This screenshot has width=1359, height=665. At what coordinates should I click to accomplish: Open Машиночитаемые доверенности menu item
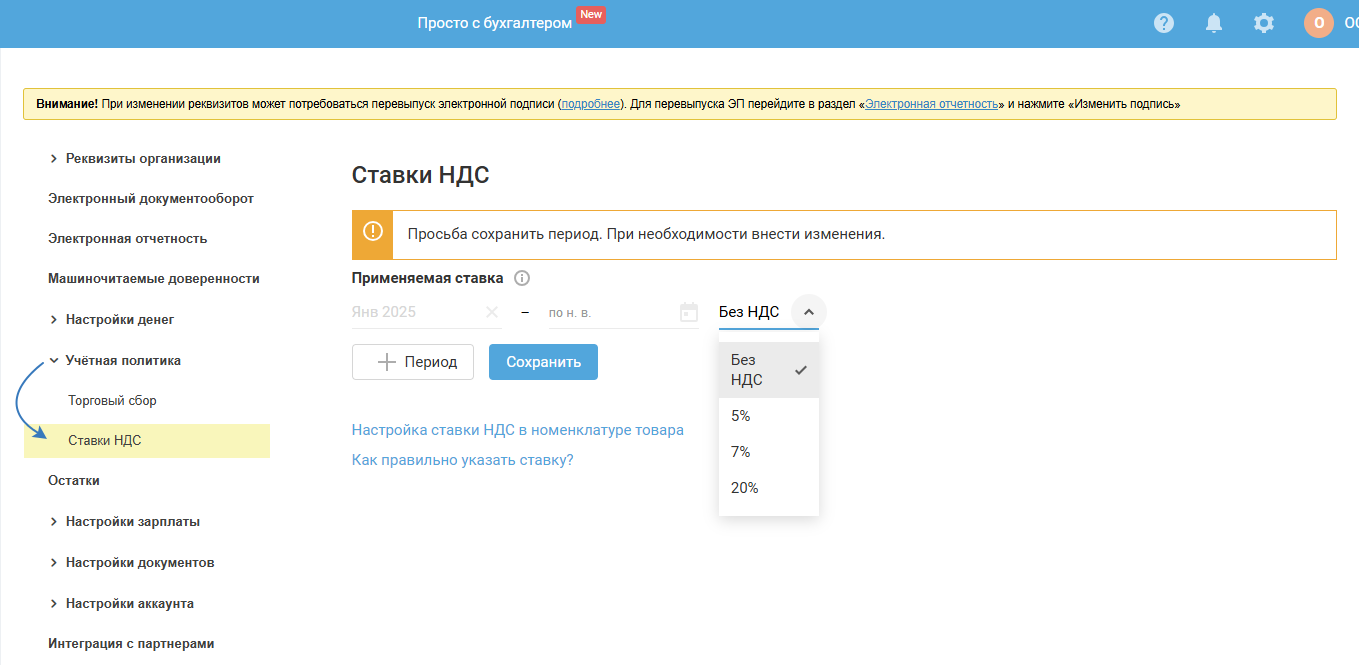pos(154,279)
